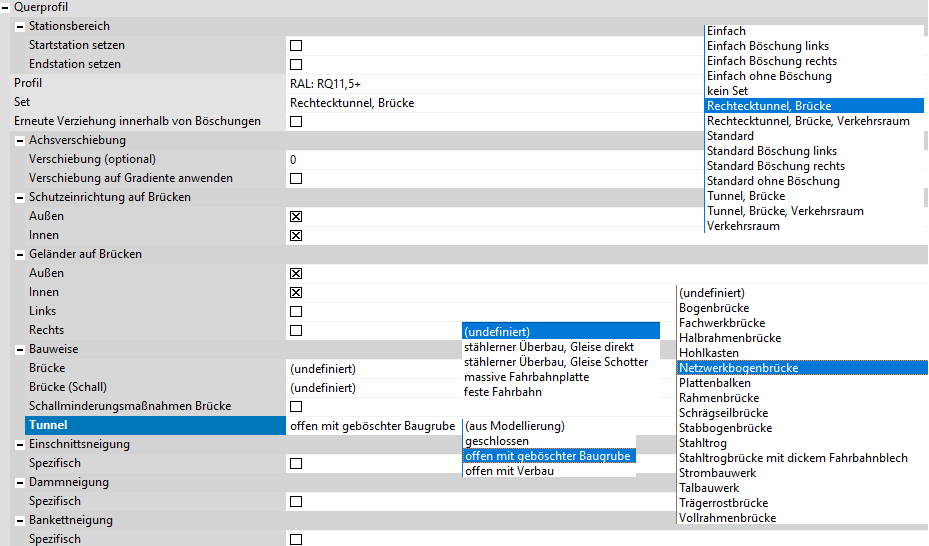
Task: Select 'Standard' from the Set list
Action: (x=730, y=136)
